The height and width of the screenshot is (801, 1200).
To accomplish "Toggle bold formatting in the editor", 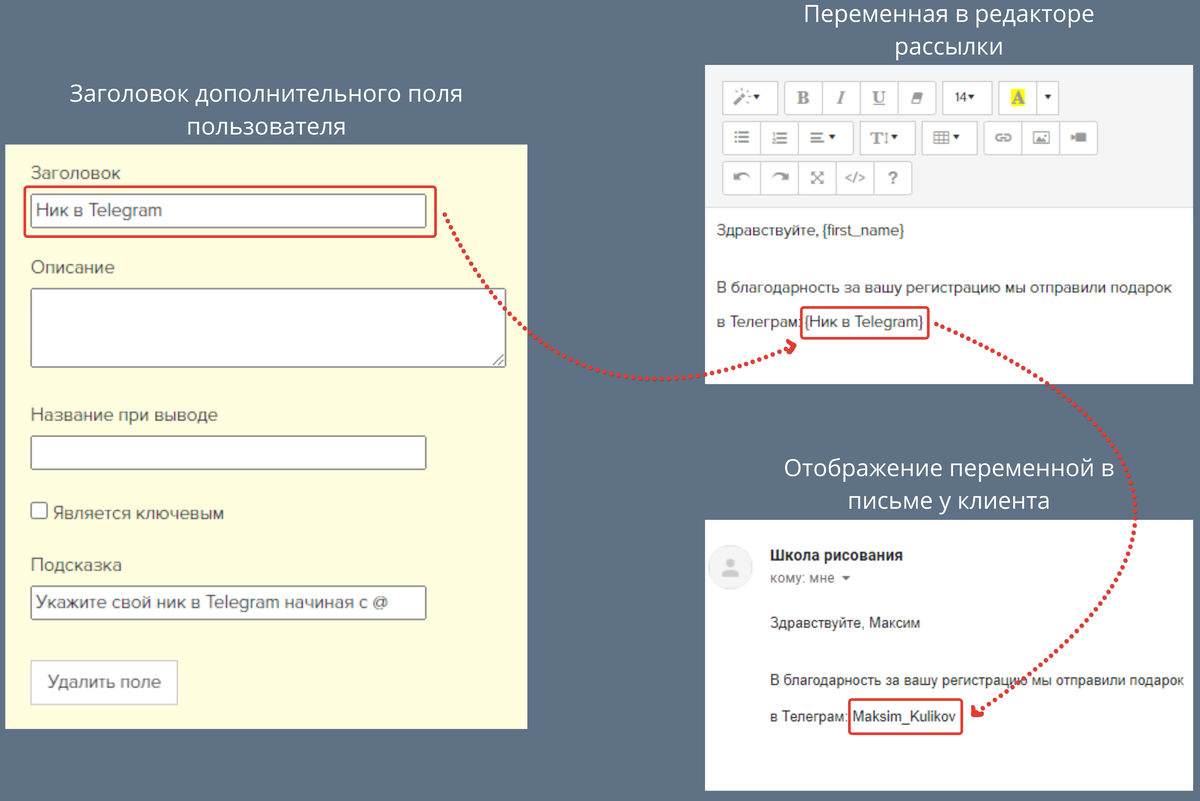I will pyautogui.click(x=803, y=97).
